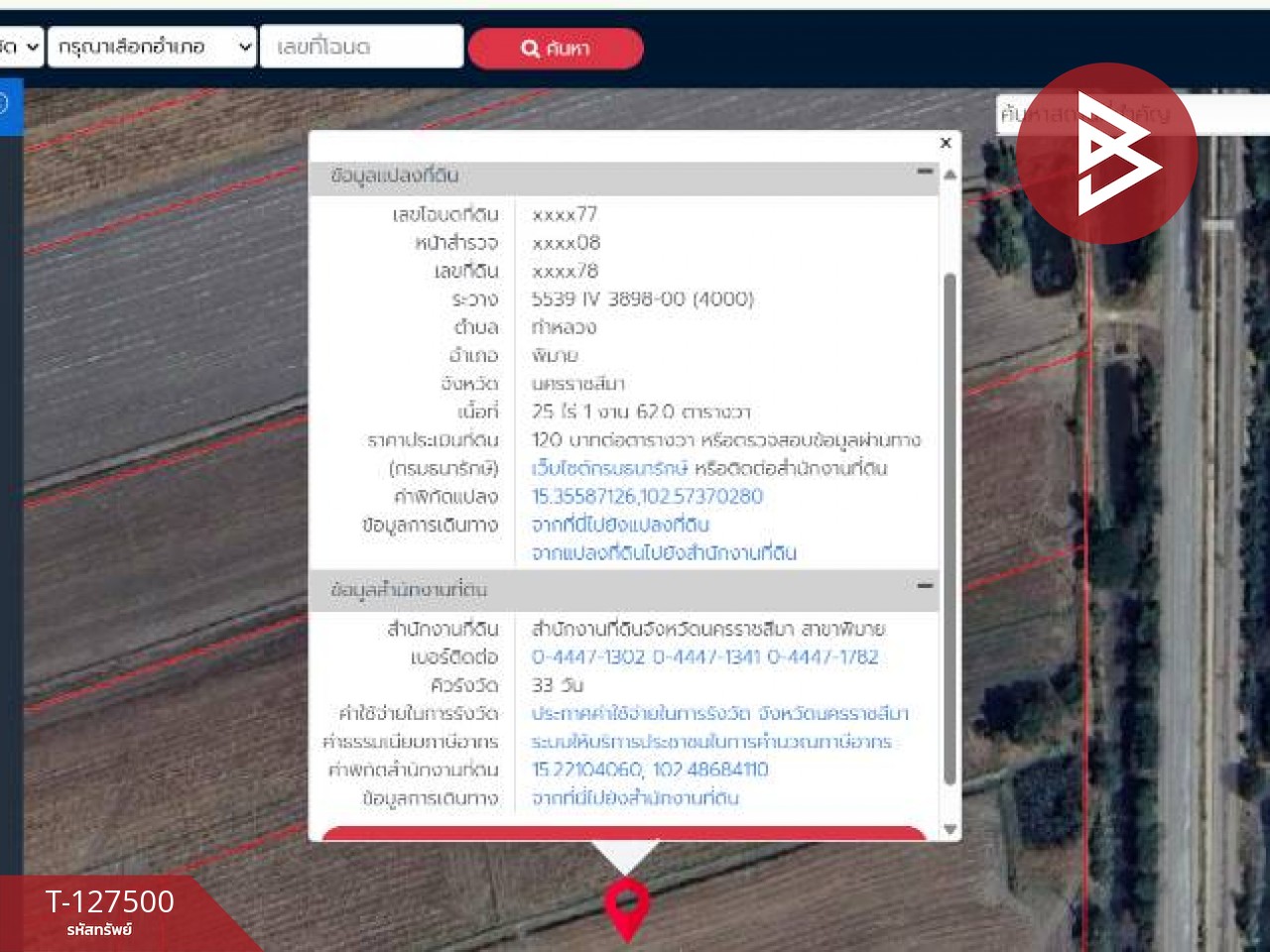Click the popup vertical scrollbar thumb
This screenshot has width=1270, height=952.
click(x=950, y=526)
